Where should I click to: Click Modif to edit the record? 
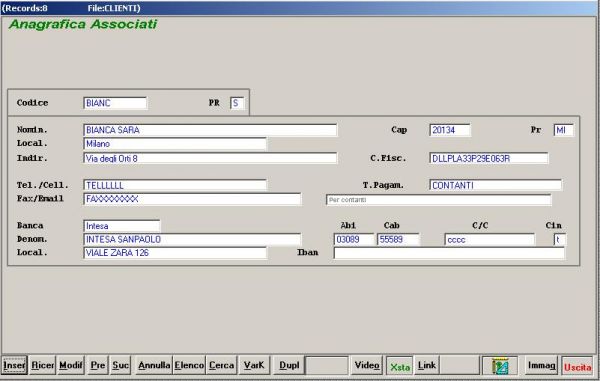tap(70, 365)
